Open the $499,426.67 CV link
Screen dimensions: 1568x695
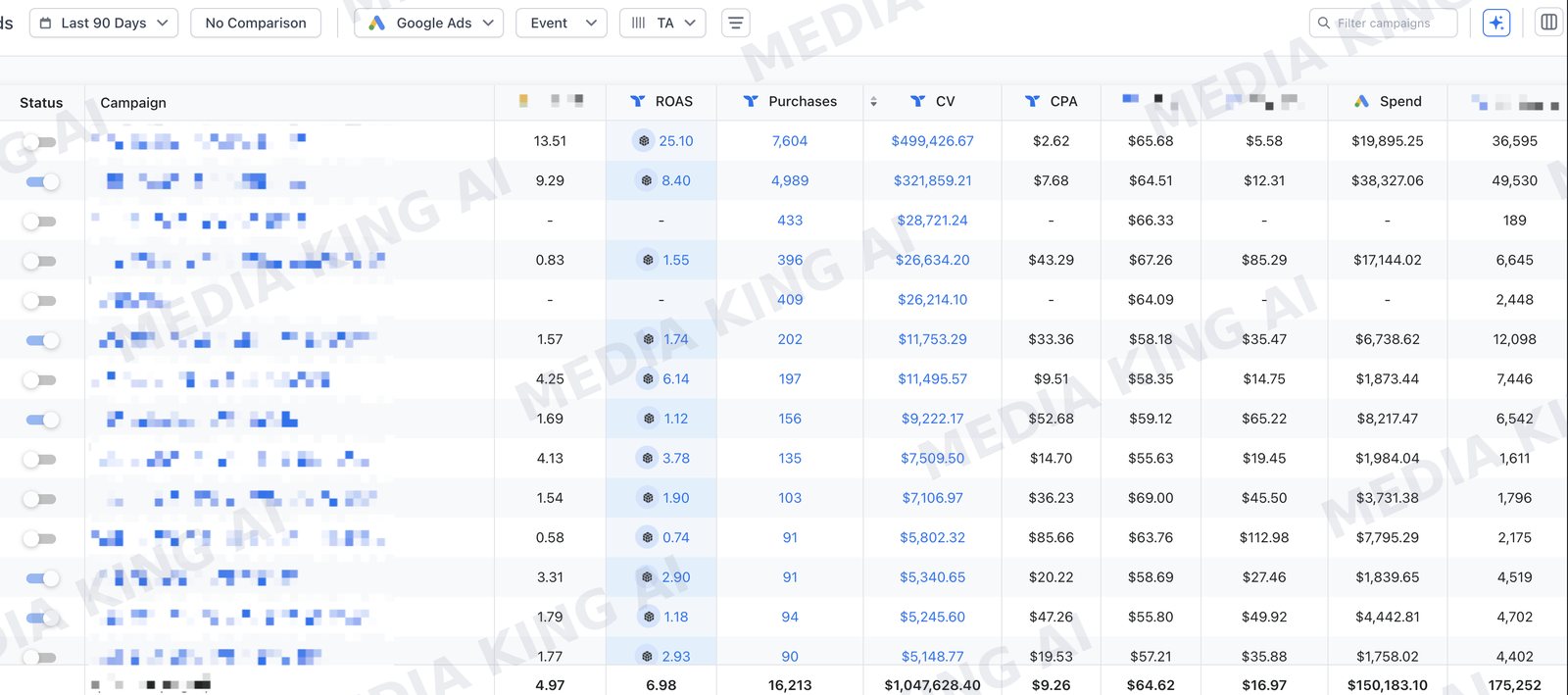932,141
